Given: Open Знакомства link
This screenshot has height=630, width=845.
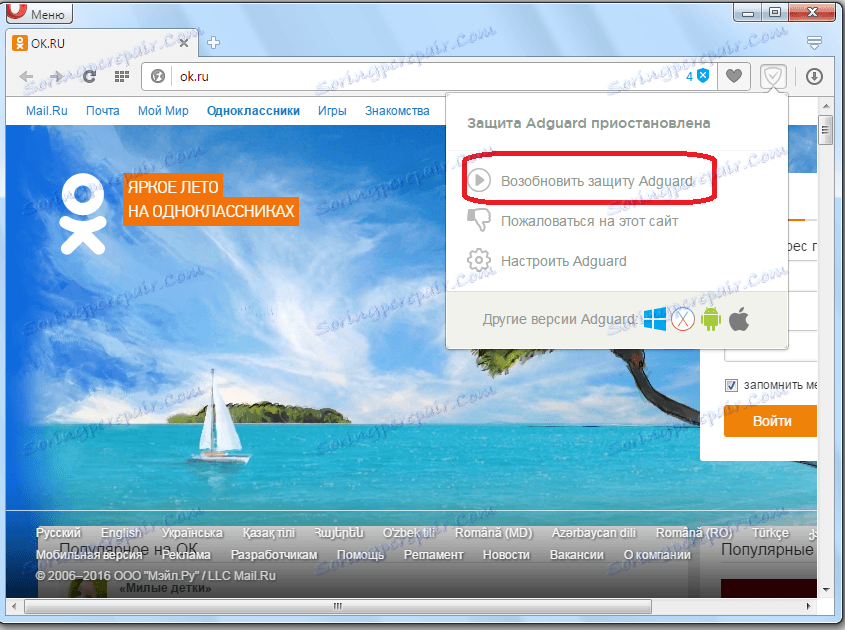Looking at the screenshot, I should pyautogui.click(x=397, y=111).
